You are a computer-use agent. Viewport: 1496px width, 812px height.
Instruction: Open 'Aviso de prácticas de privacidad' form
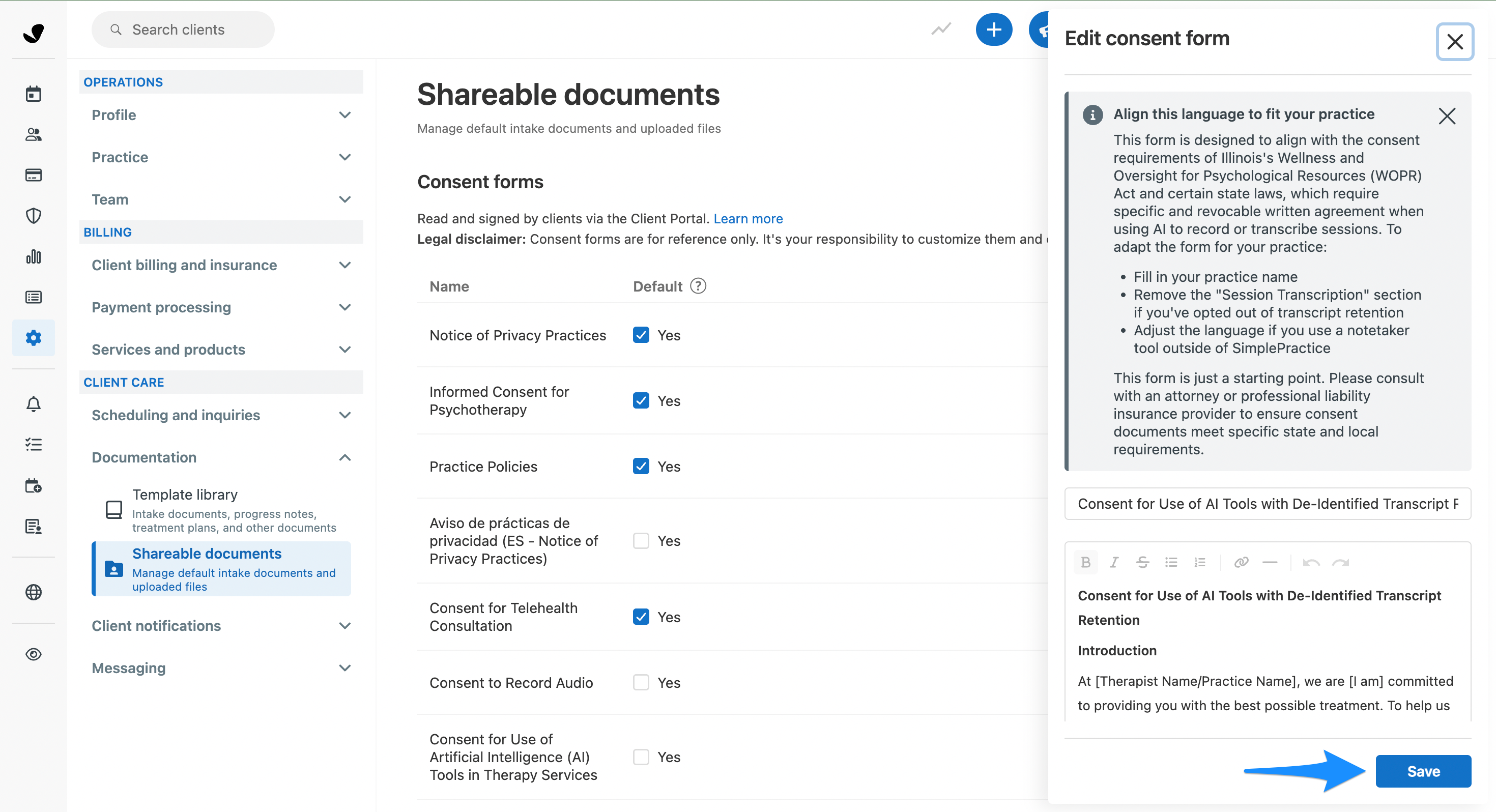point(513,541)
